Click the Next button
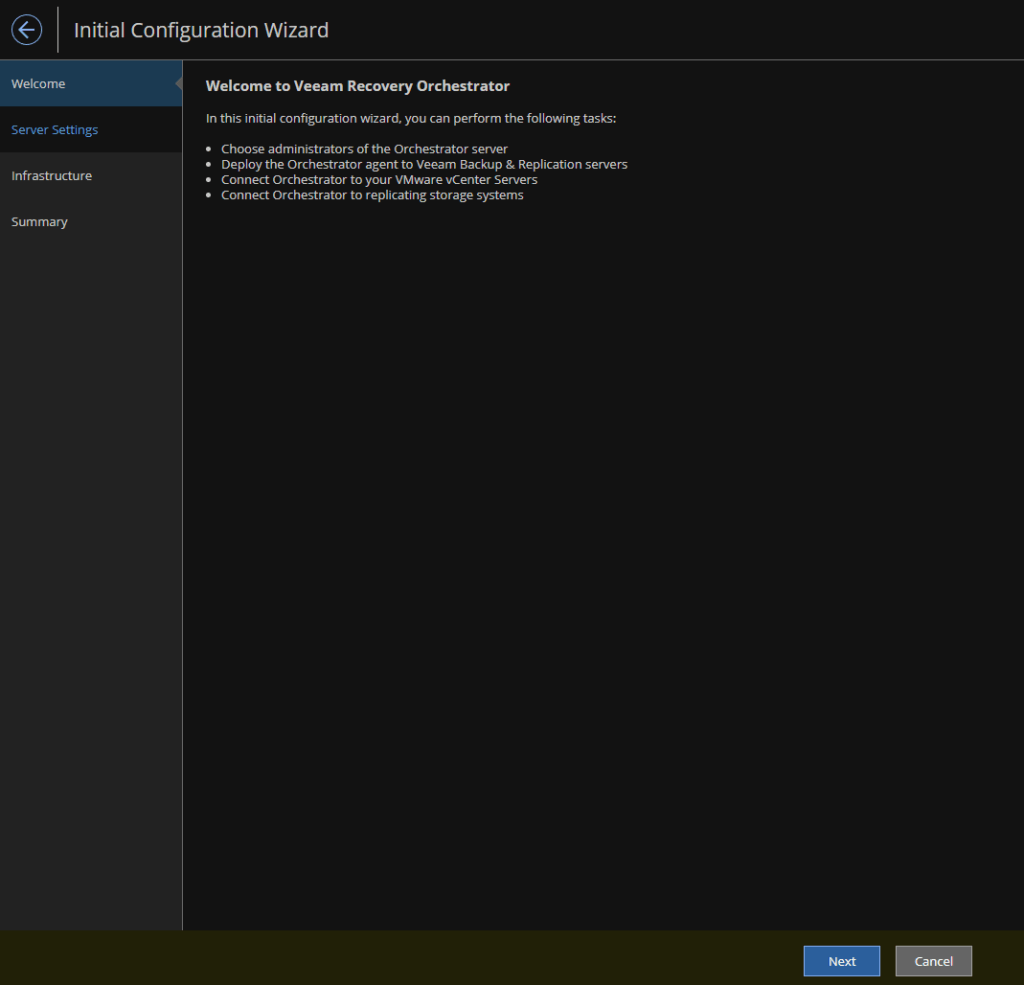Viewport: 1024px width, 985px height. tap(841, 961)
